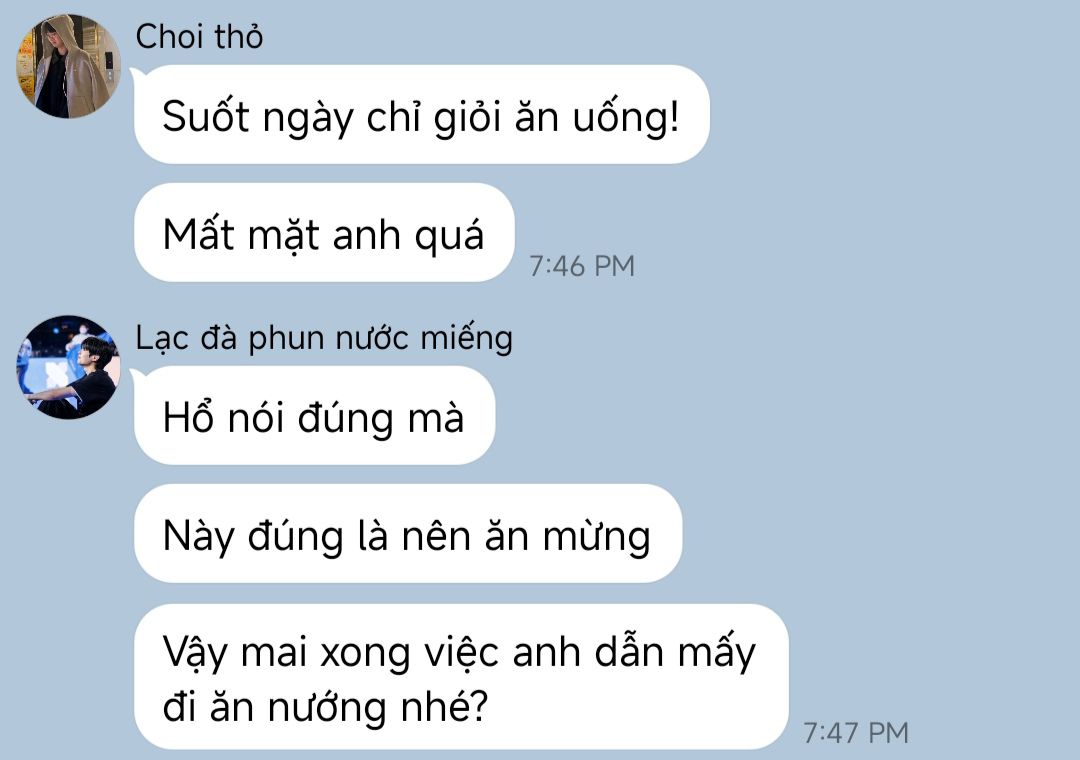Open Choi thỏ's hooded profile avatar
This screenshot has height=760, width=1080.
tap(68, 66)
